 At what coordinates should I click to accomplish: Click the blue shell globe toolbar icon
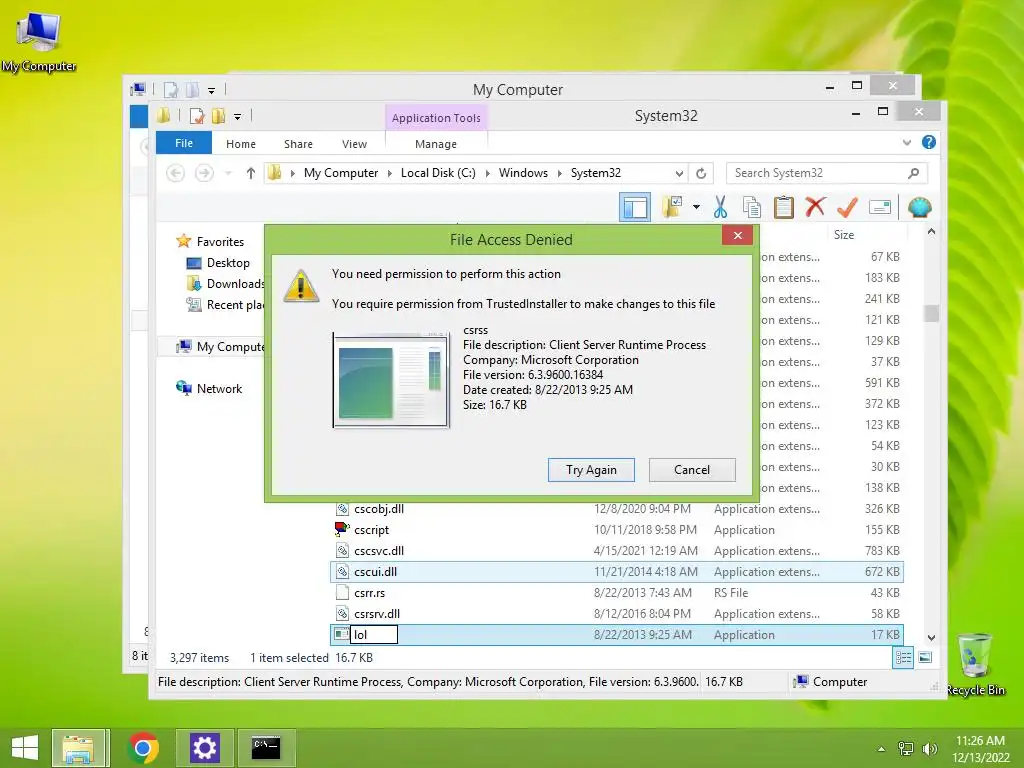pyautogui.click(x=919, y=208)
